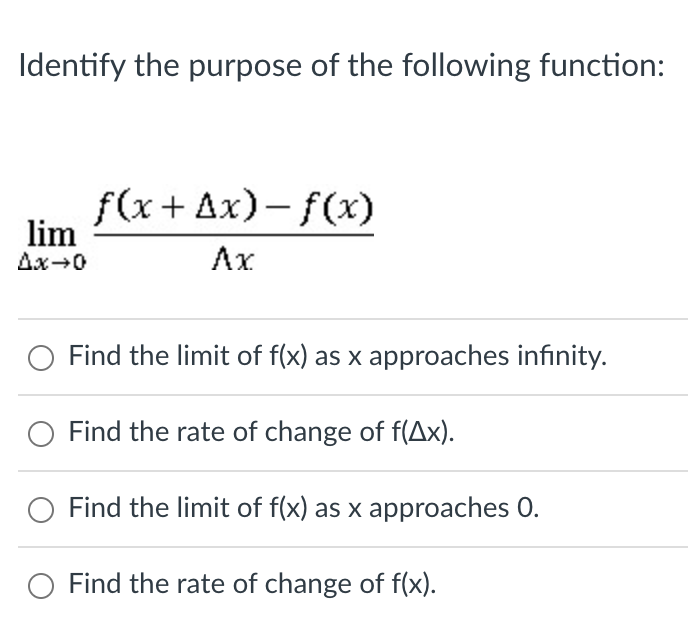Click the Δx→0 subscript under lim
This screenshot has height=638, width=688.
click(52, 263)
